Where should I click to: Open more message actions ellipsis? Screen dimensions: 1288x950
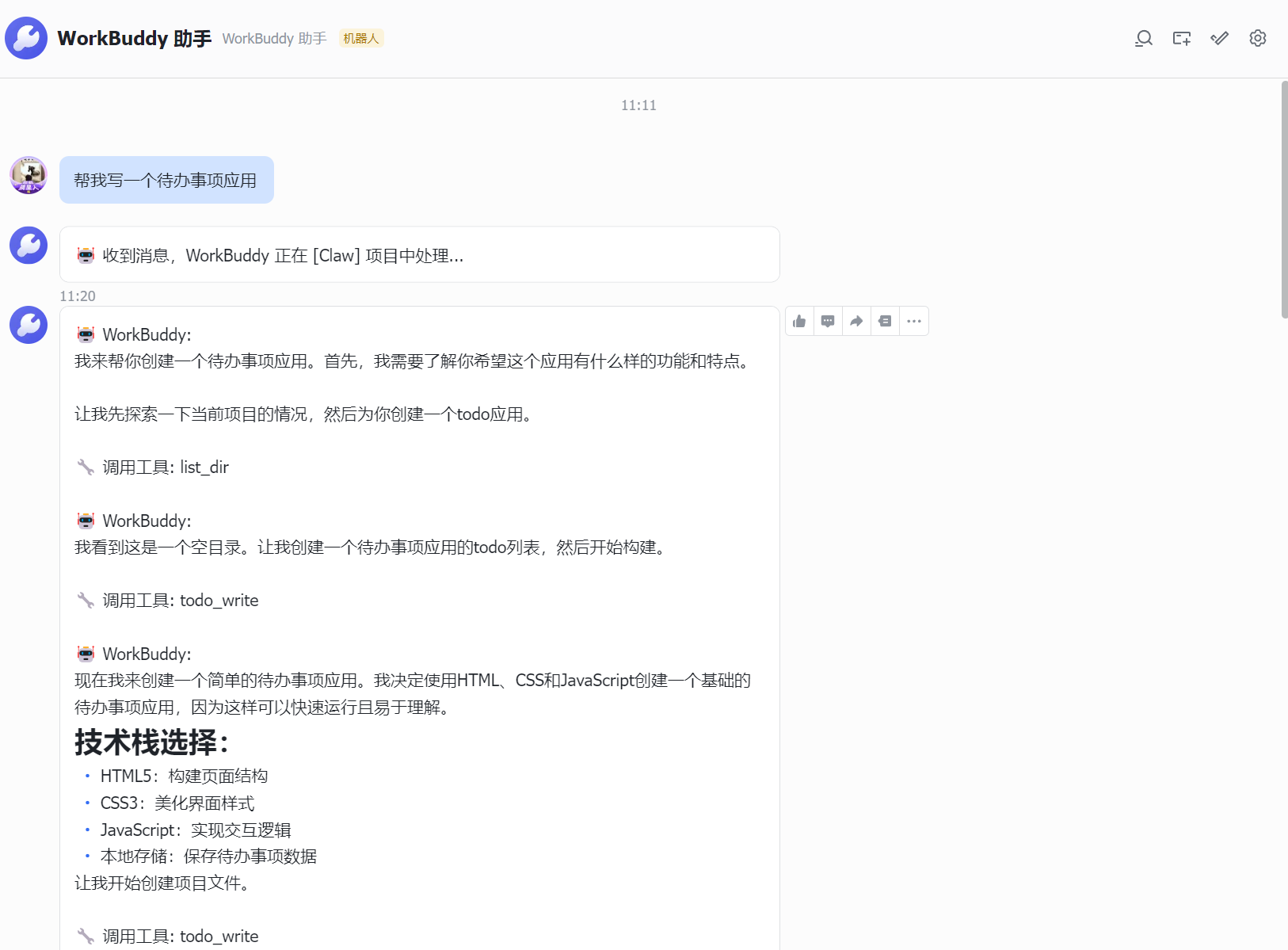(914, 321)
